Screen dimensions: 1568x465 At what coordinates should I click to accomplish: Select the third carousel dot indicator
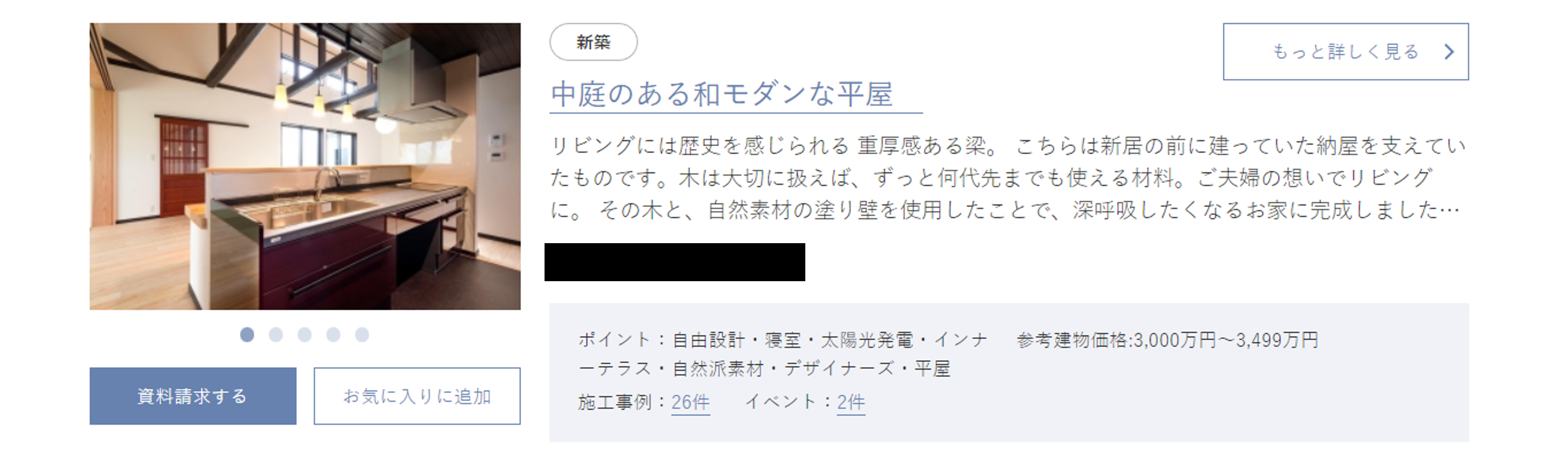[304, 335]
